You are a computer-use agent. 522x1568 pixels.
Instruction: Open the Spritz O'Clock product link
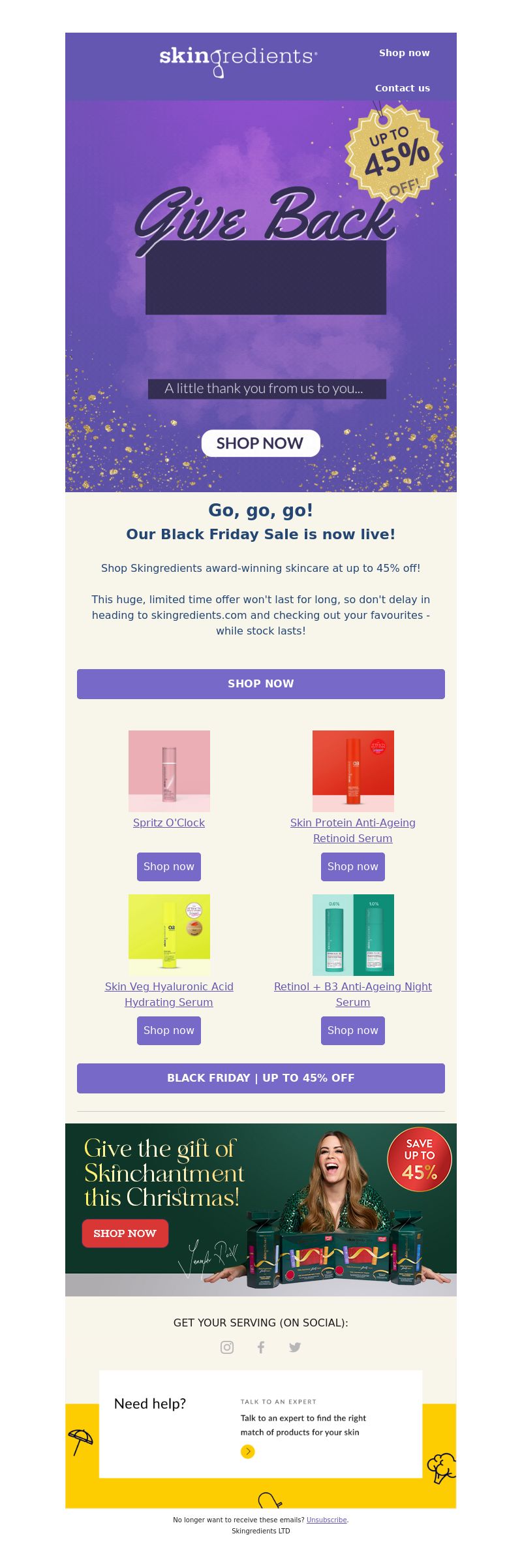pos(169,823)
